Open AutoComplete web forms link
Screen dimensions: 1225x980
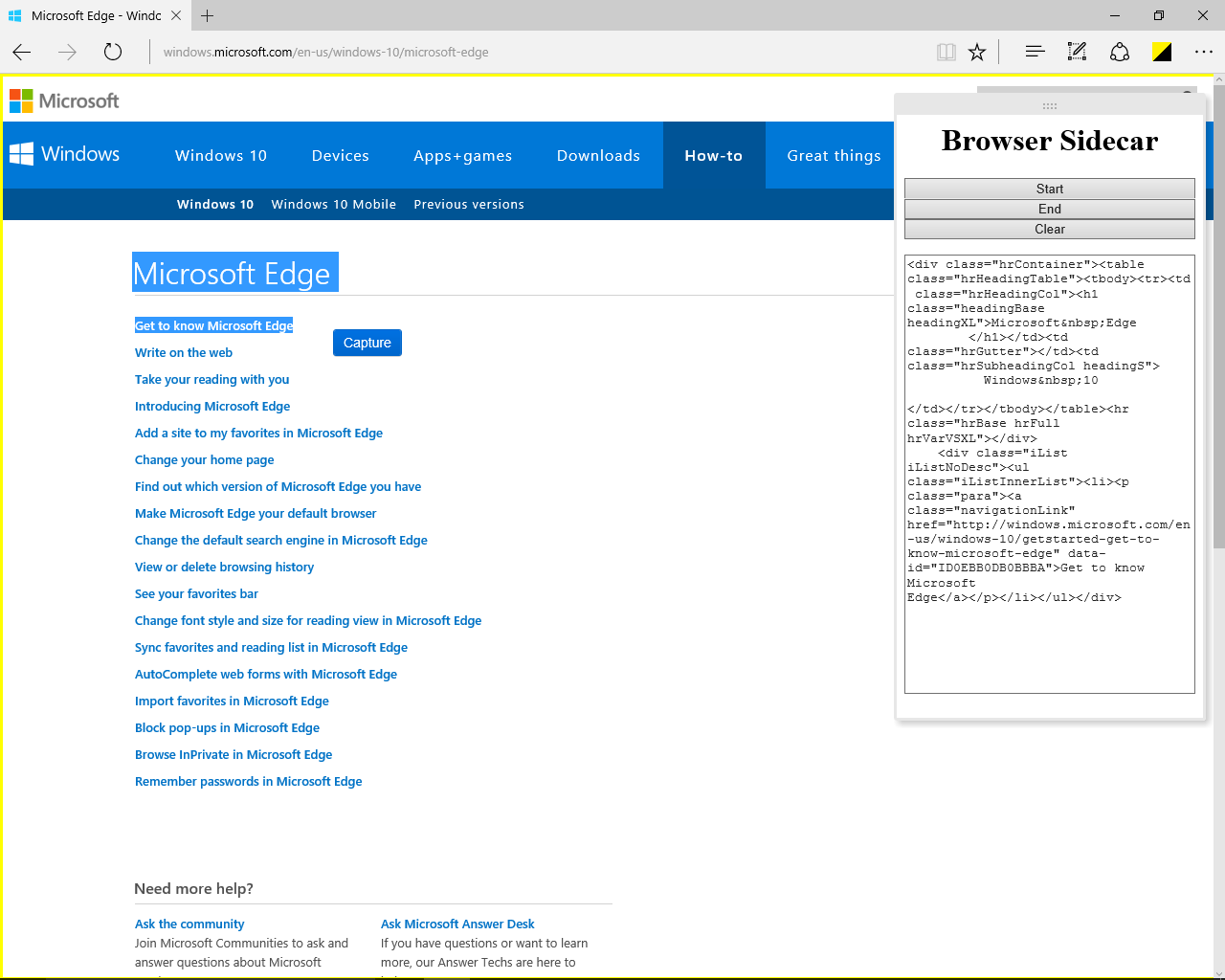266,674
